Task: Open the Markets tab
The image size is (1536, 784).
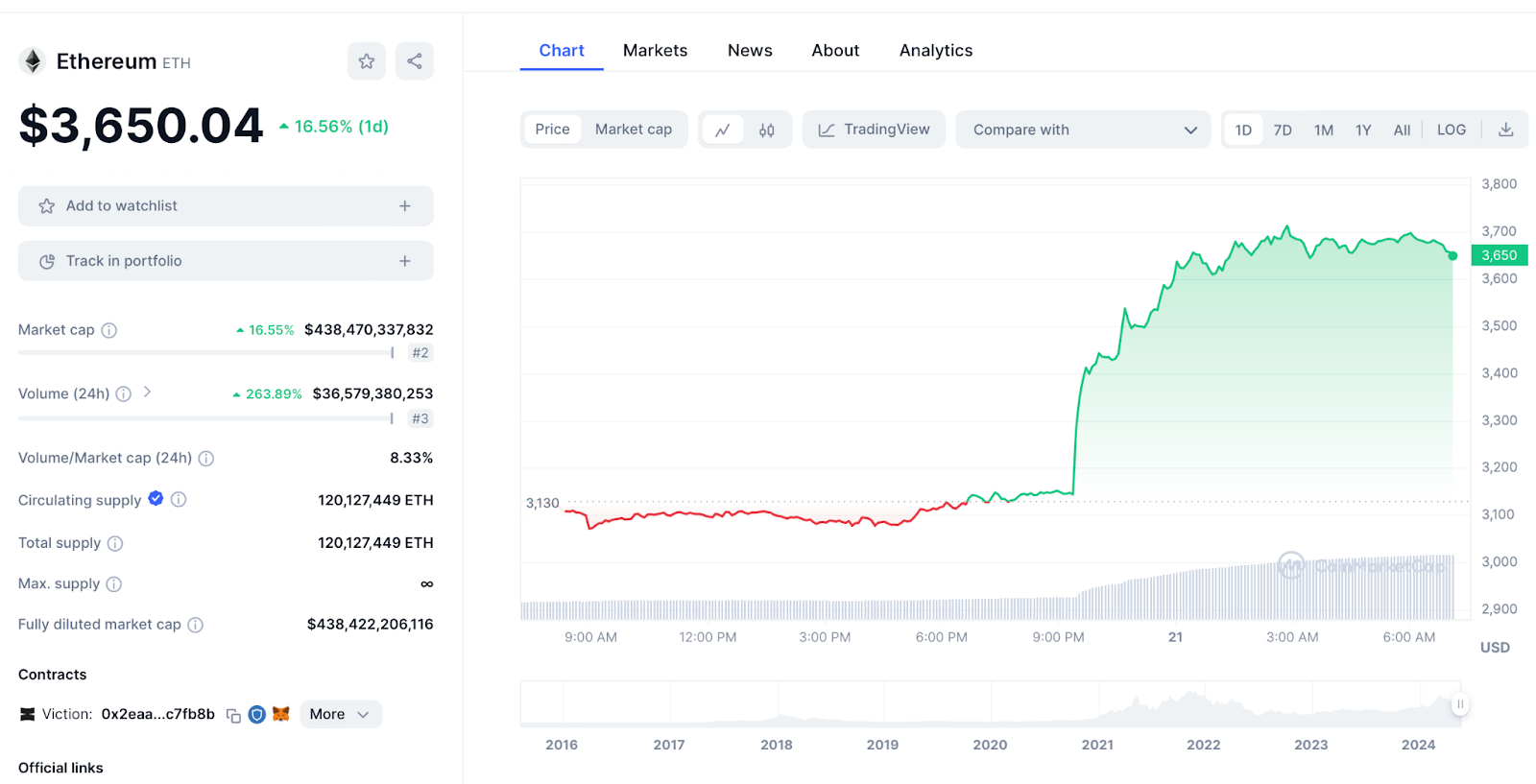Action: point(656,51)
